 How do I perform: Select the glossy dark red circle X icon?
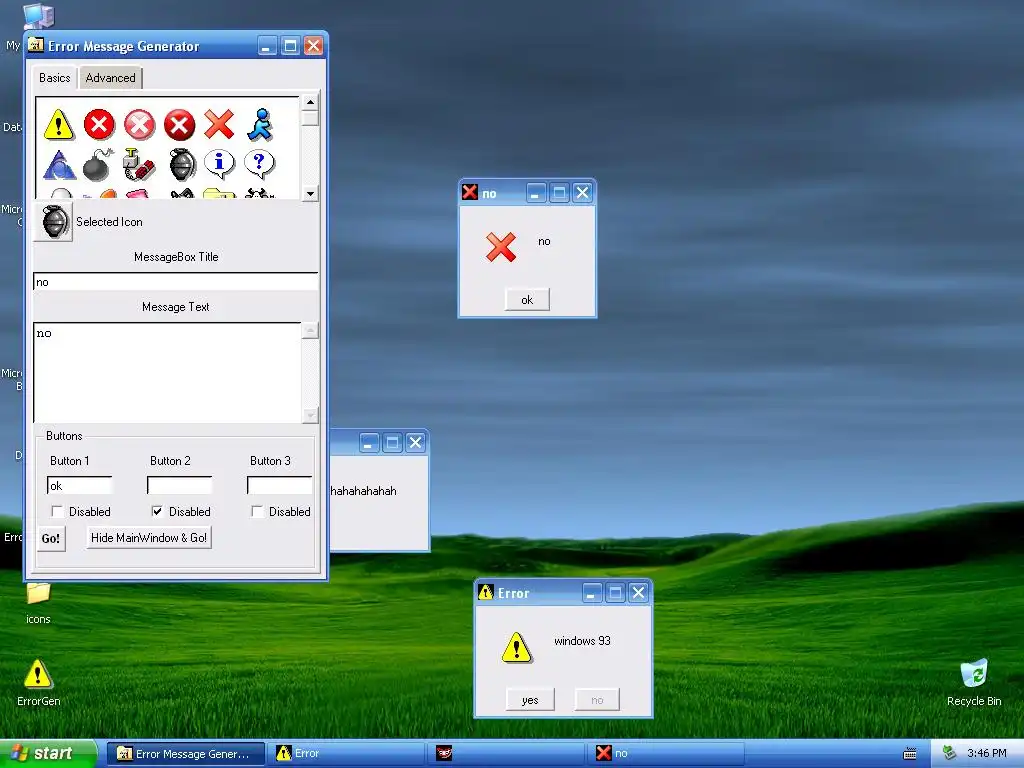[180, 124]
